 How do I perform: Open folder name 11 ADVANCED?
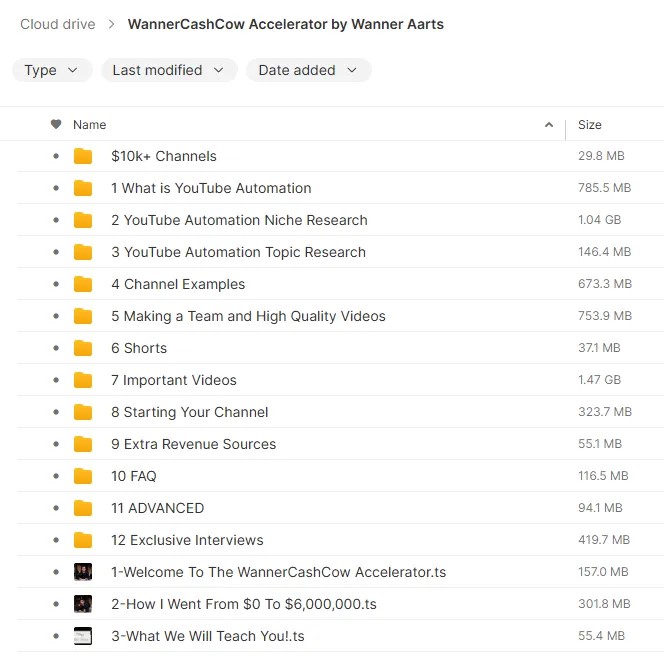[158, 508]
